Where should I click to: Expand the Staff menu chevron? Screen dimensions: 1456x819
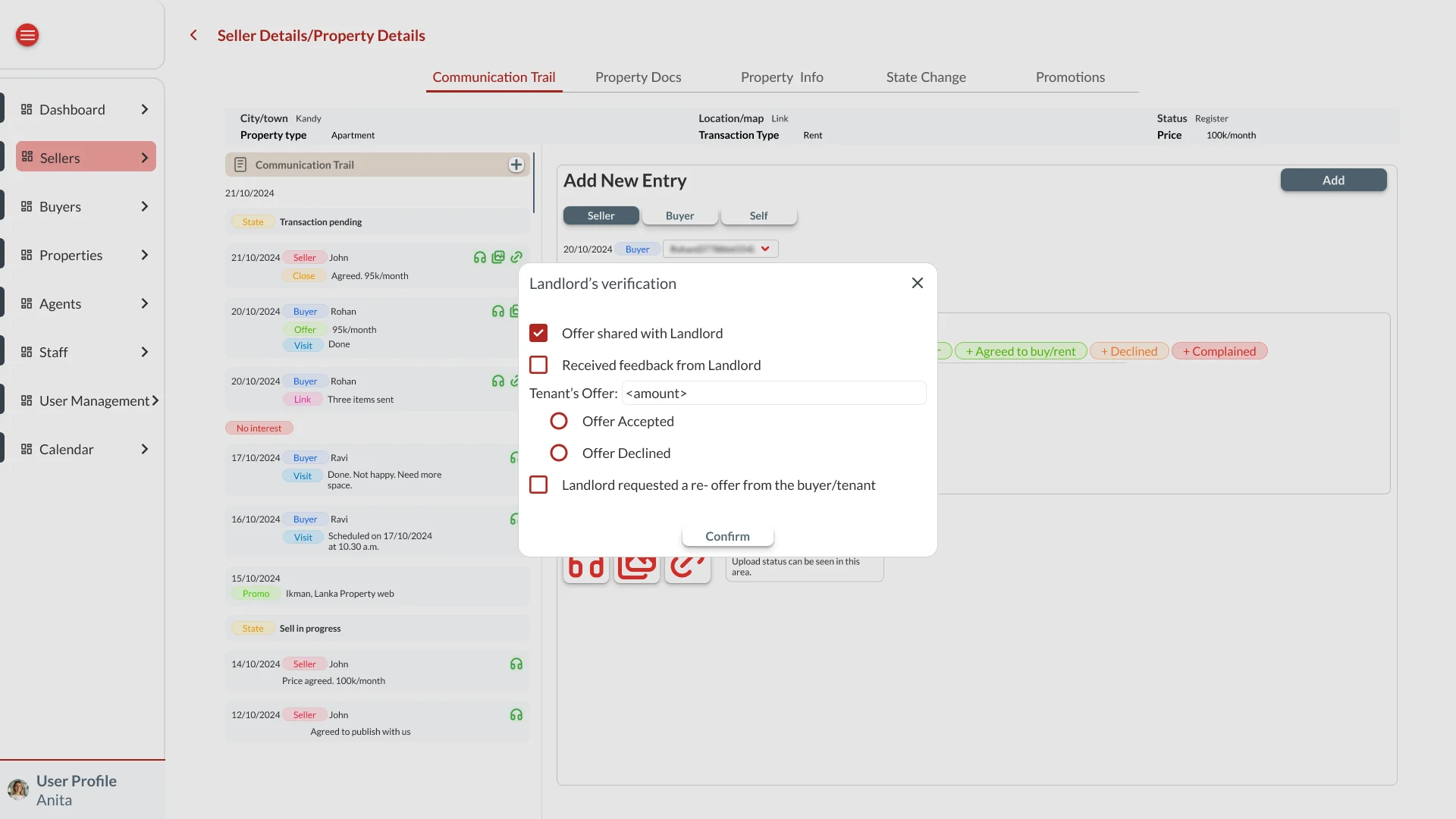[145, 352]
